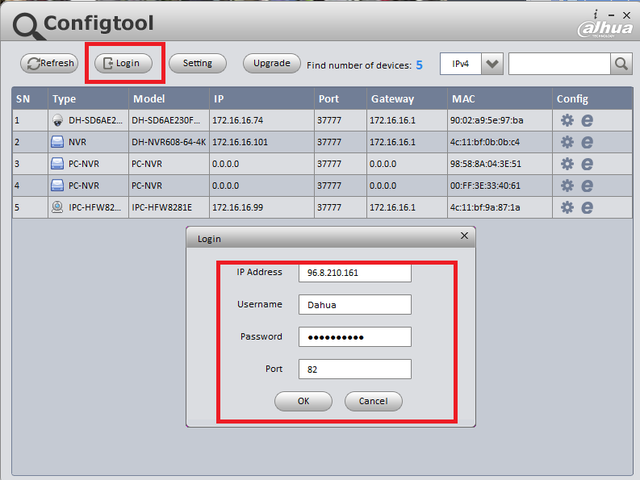Image resolution: width=640 pixels, height=480 pixels.
Task: Click gear config icon for DH-NVR608-64-4K row
Action: pyautogui.click(x=567, y=142)
